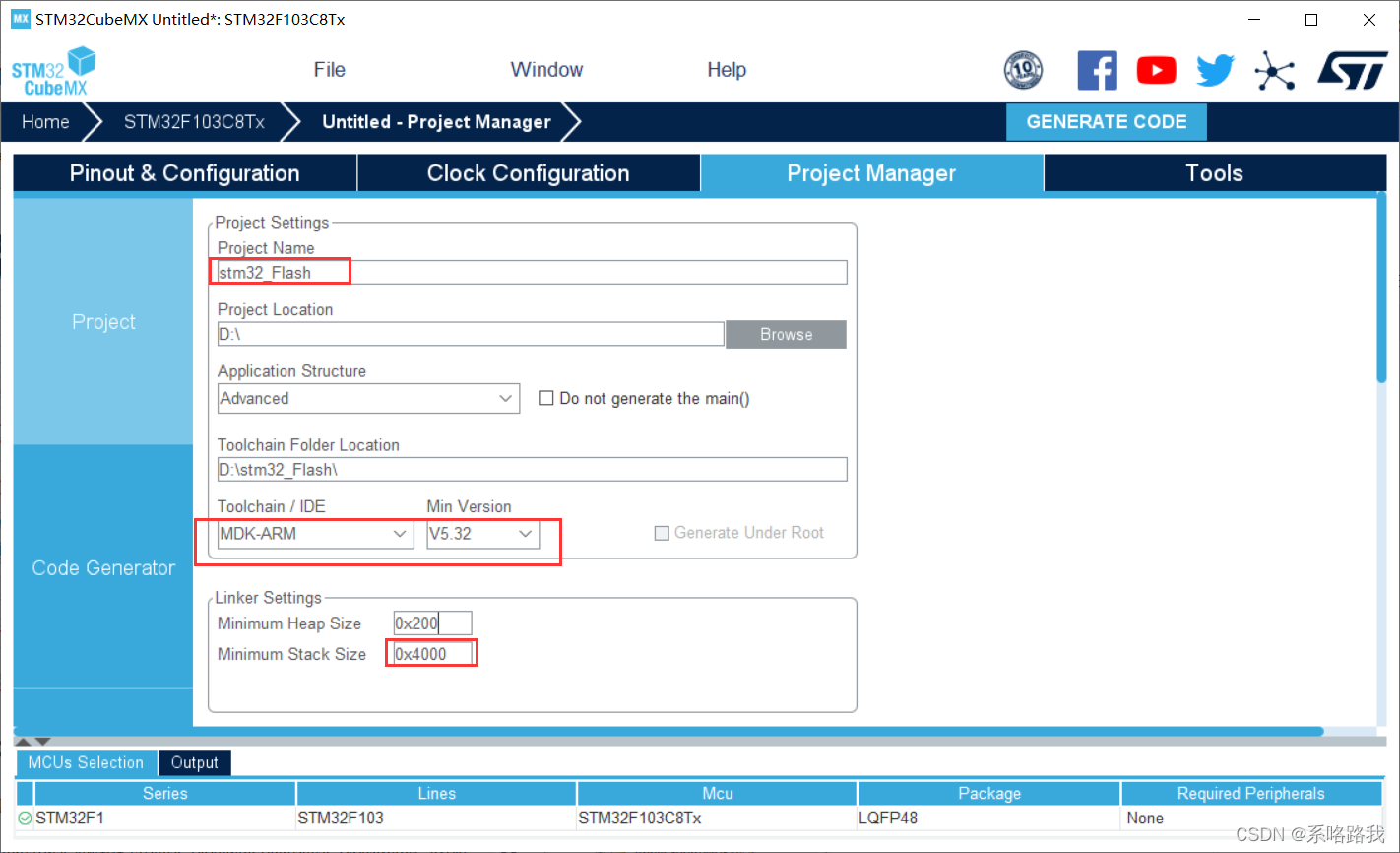Select the LQFP48 package cell
The height and width of the screenshot is (853, 1400).
click(x=989, y=818)
